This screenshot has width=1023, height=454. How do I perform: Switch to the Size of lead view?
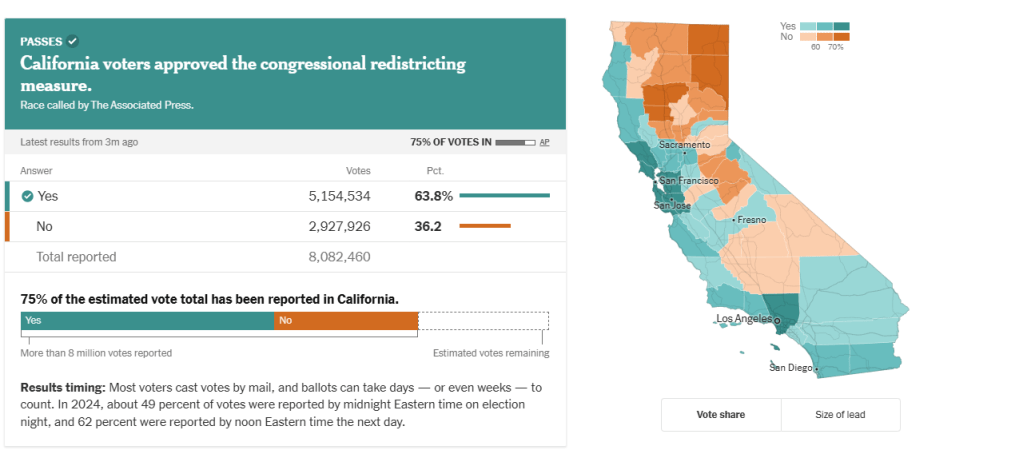coord(841,414)
